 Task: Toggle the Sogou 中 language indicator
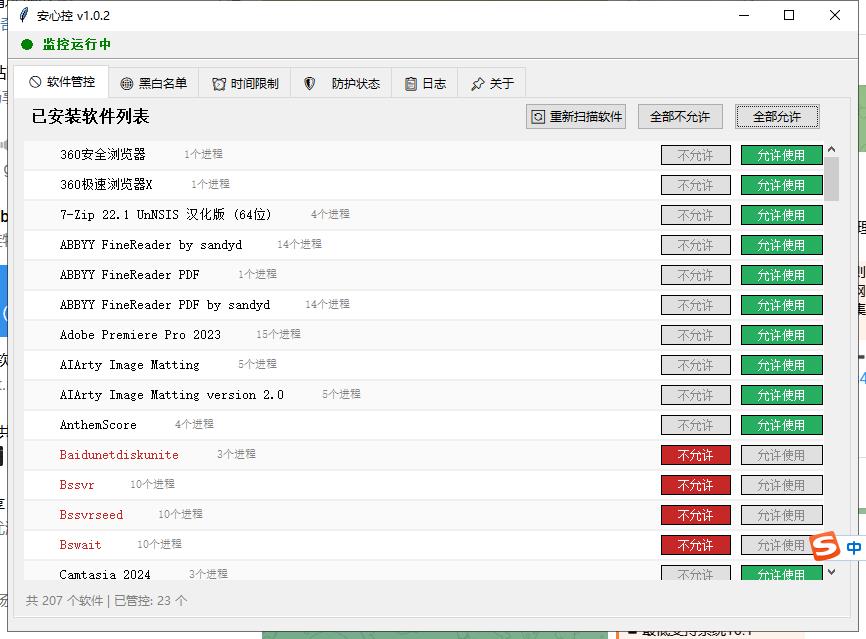(x=853, y=547)
